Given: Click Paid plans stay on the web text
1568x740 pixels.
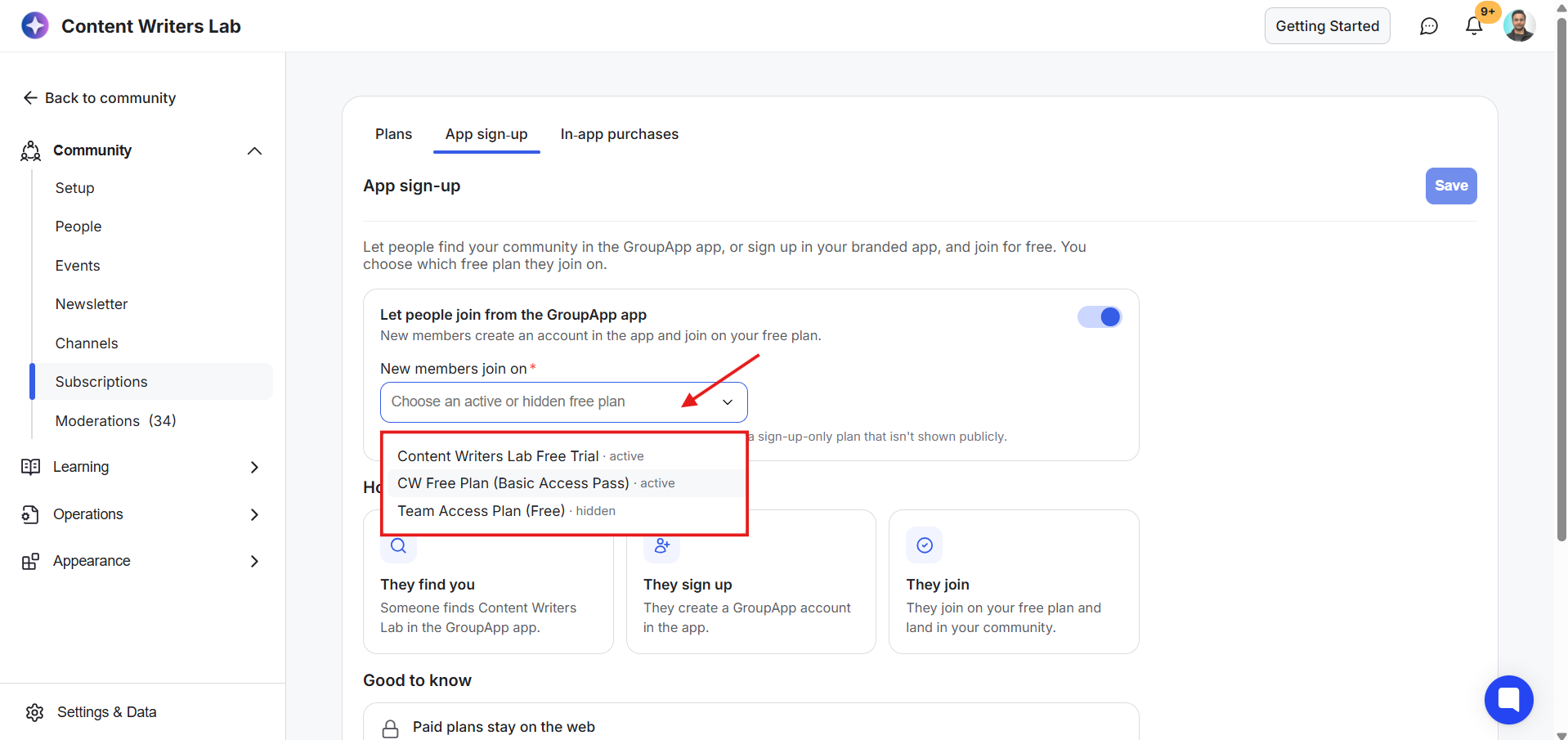Looking at the screenshot, I should point(504,727).
